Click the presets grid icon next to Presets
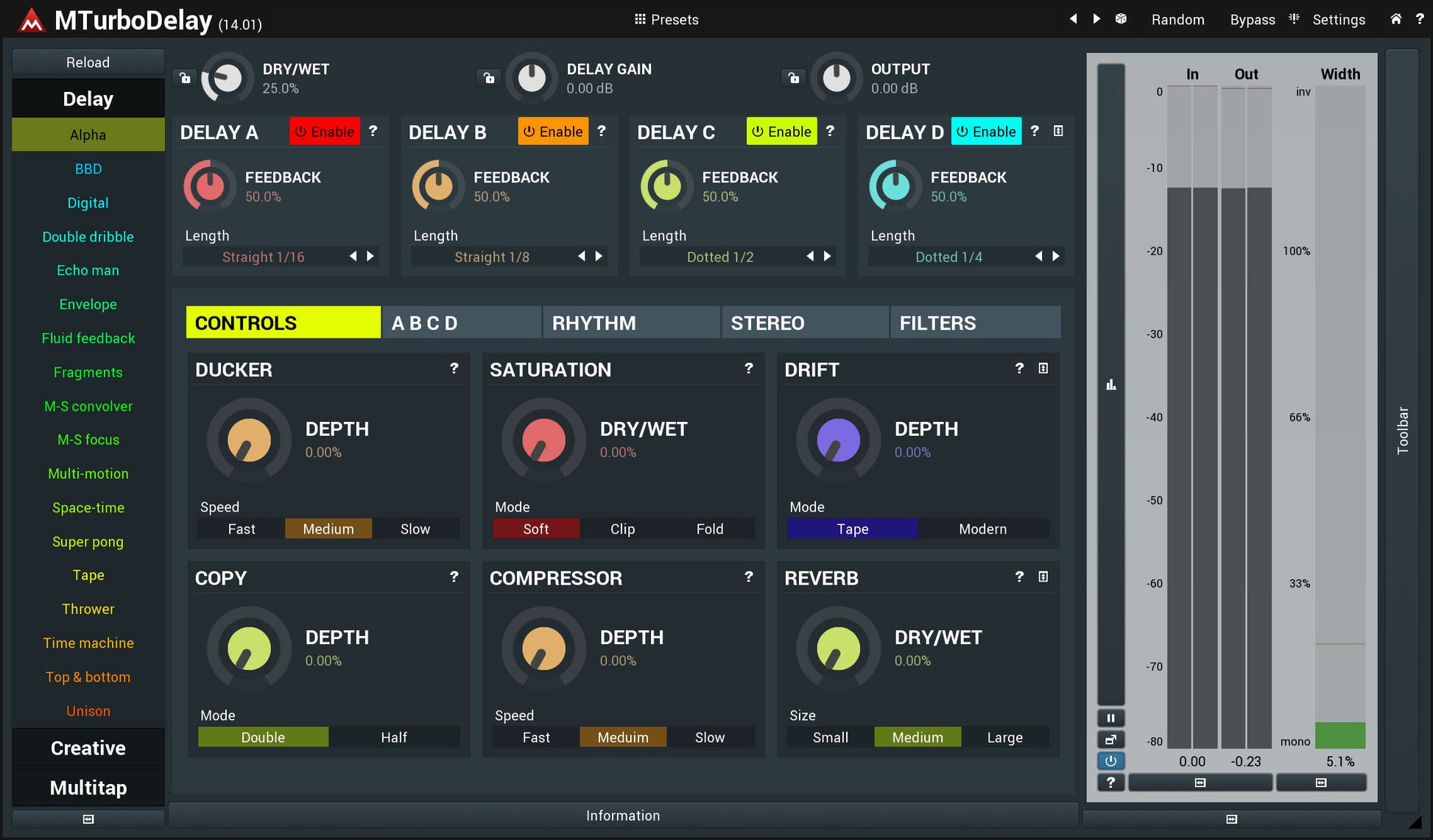This screenshot has height=840, width=1433. coord(641,19)
